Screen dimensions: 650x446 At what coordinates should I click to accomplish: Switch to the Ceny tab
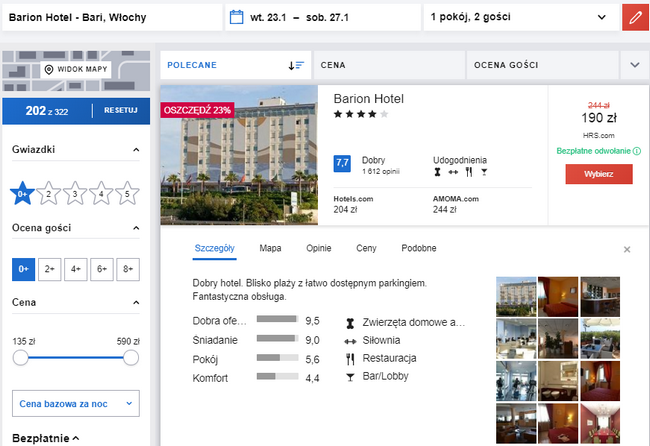tap(366, 248)
